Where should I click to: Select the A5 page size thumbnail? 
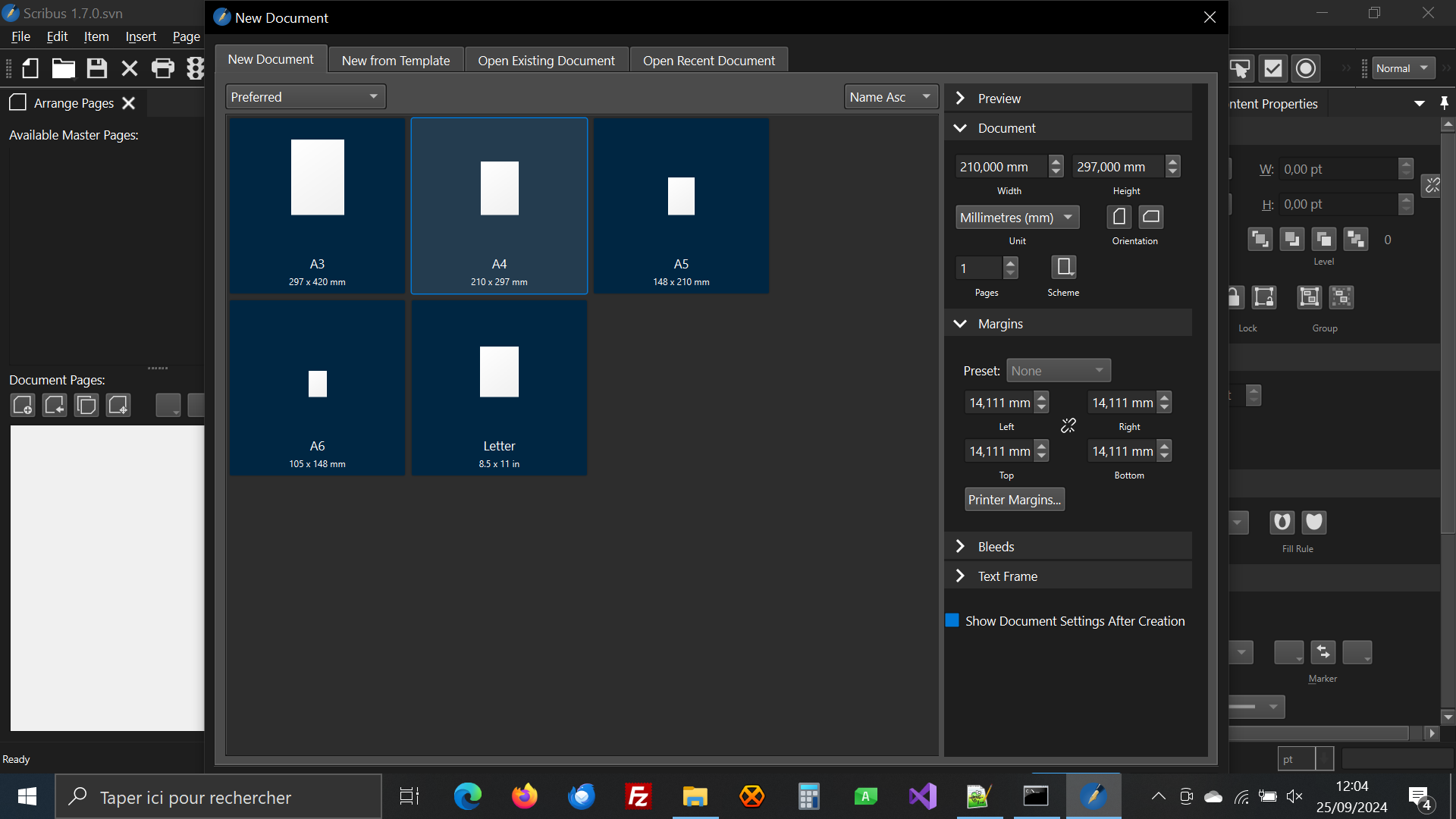[681, 205]
